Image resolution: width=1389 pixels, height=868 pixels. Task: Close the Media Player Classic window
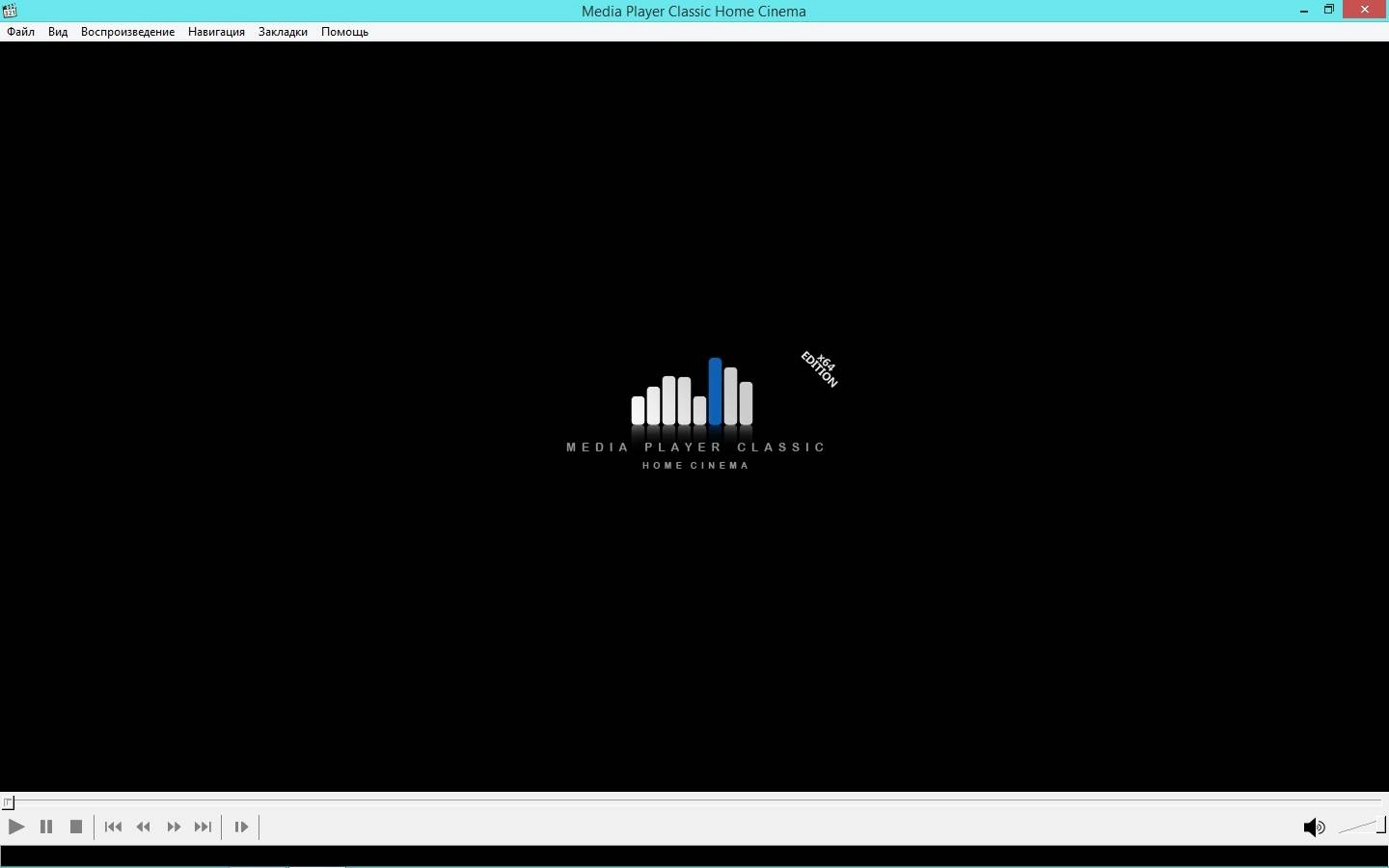[1364, 10]
